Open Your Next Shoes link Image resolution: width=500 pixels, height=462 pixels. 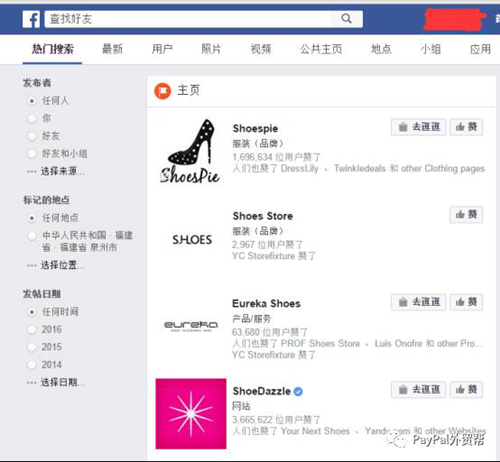coord(315,431)
